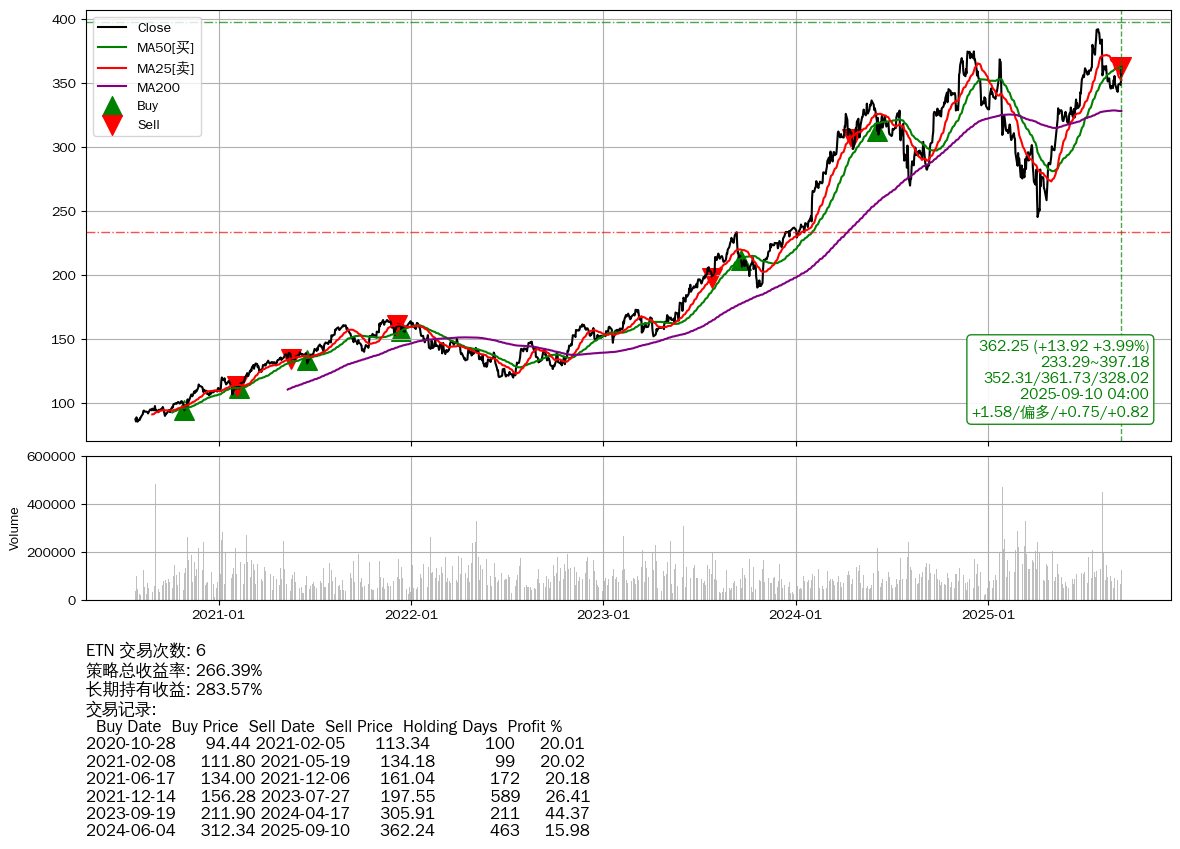The width and height of the screenshot is (1180, 849).
Task: Click the Volume axis label
Action: click(14, 528)
